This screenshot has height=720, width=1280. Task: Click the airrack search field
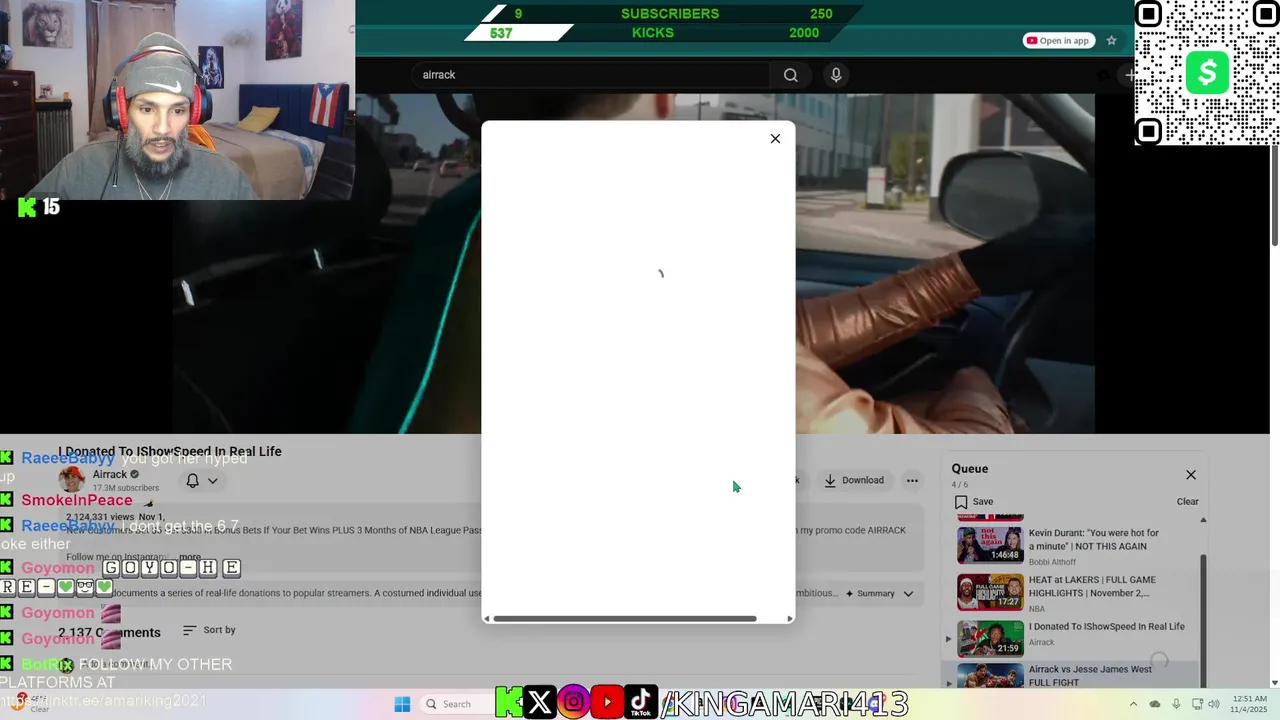pyautogui.click(x=590, y=75)
